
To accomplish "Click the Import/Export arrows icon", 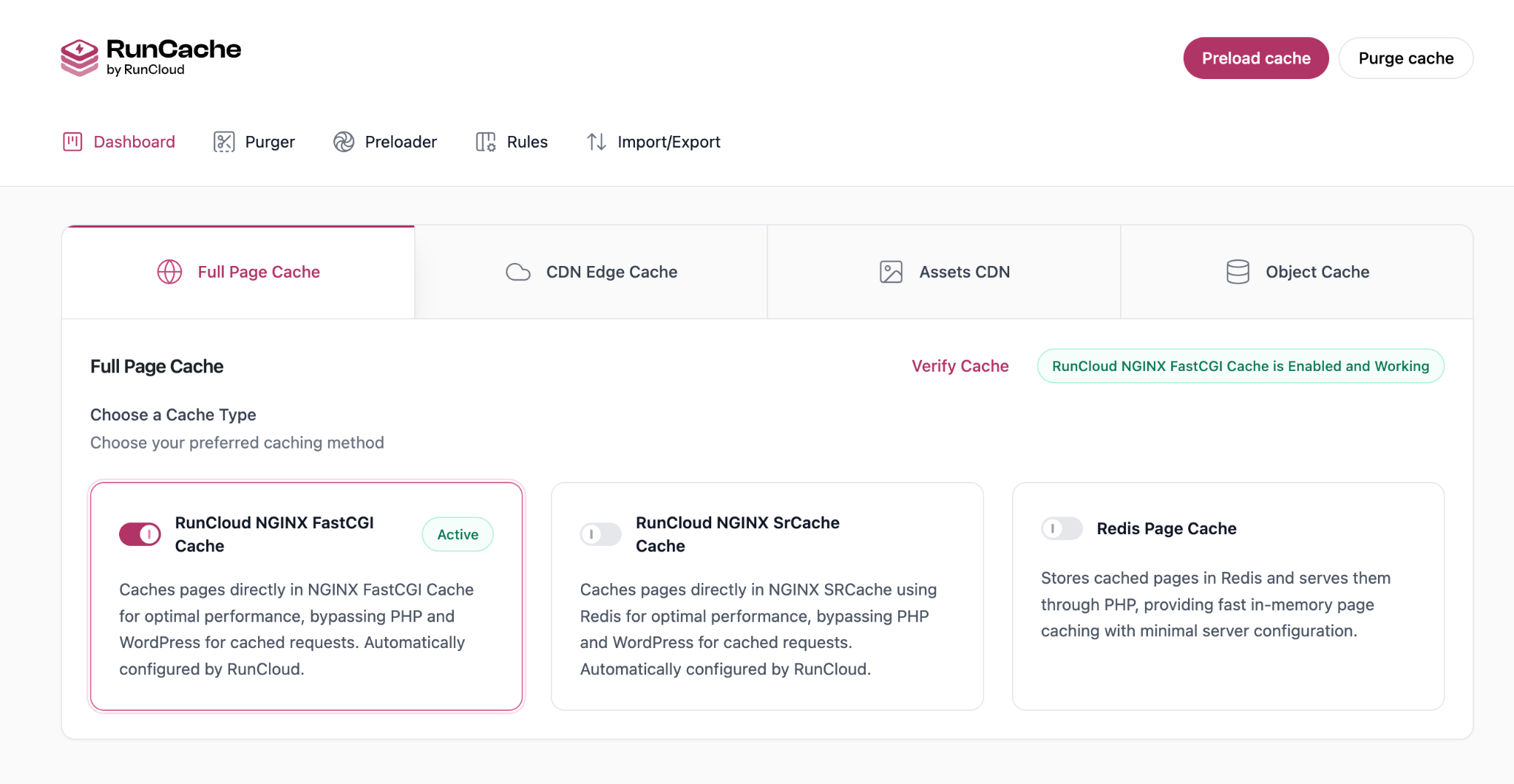I will 597,142.
